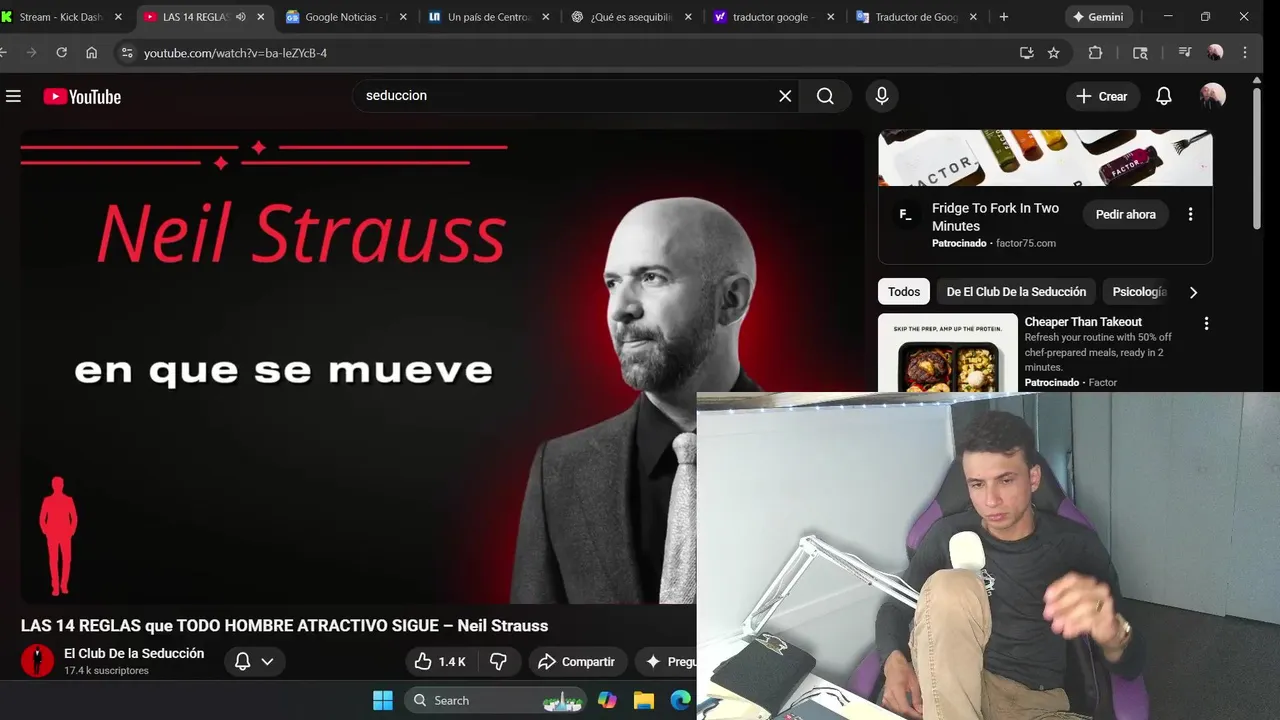The height and width of the screenshot is (720, 1280).
Task: Click the '1.4 K' likes count
Action: pyautogui.click(x=452, y=662)
